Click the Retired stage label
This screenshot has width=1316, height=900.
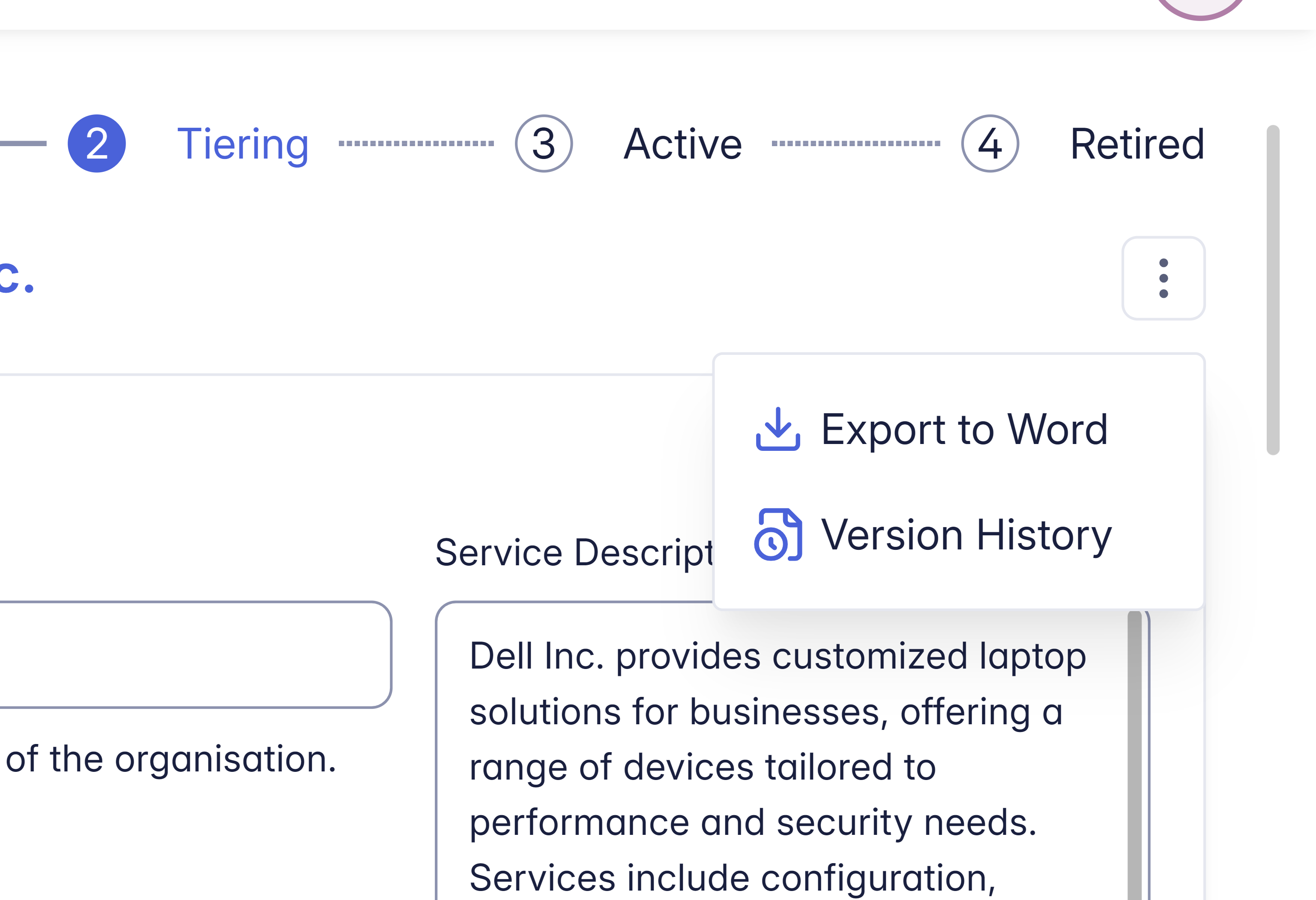pyautogui.click(x=1137, y=144)
